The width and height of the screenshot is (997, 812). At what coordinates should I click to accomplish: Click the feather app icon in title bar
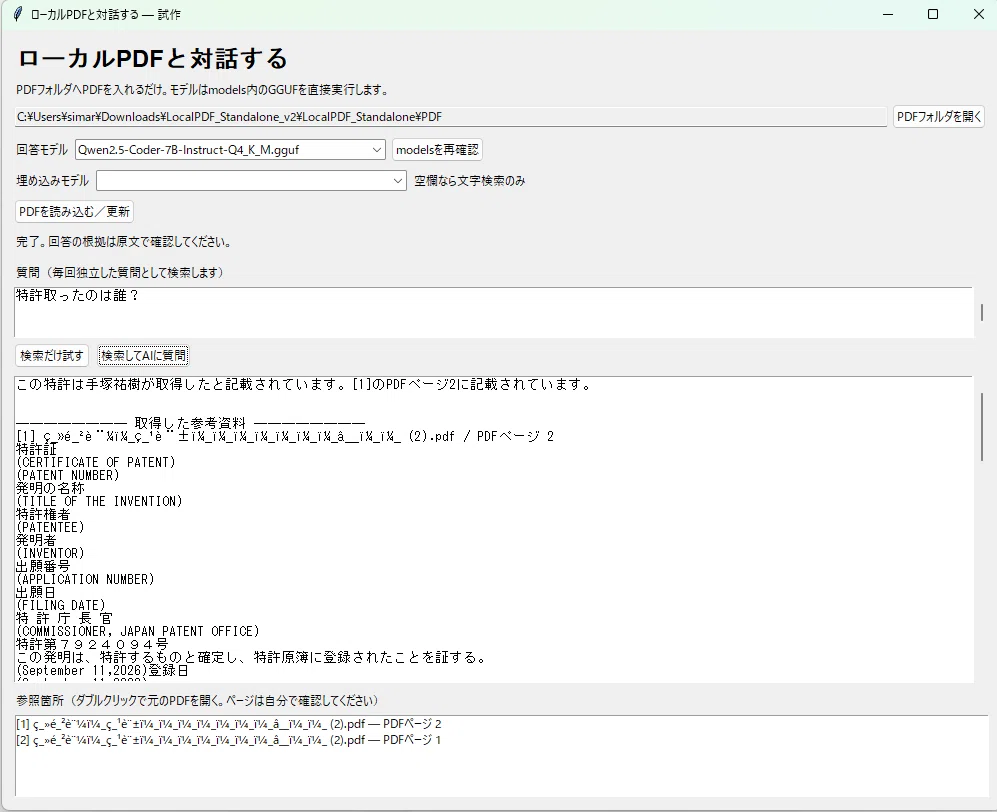point(18,14)
